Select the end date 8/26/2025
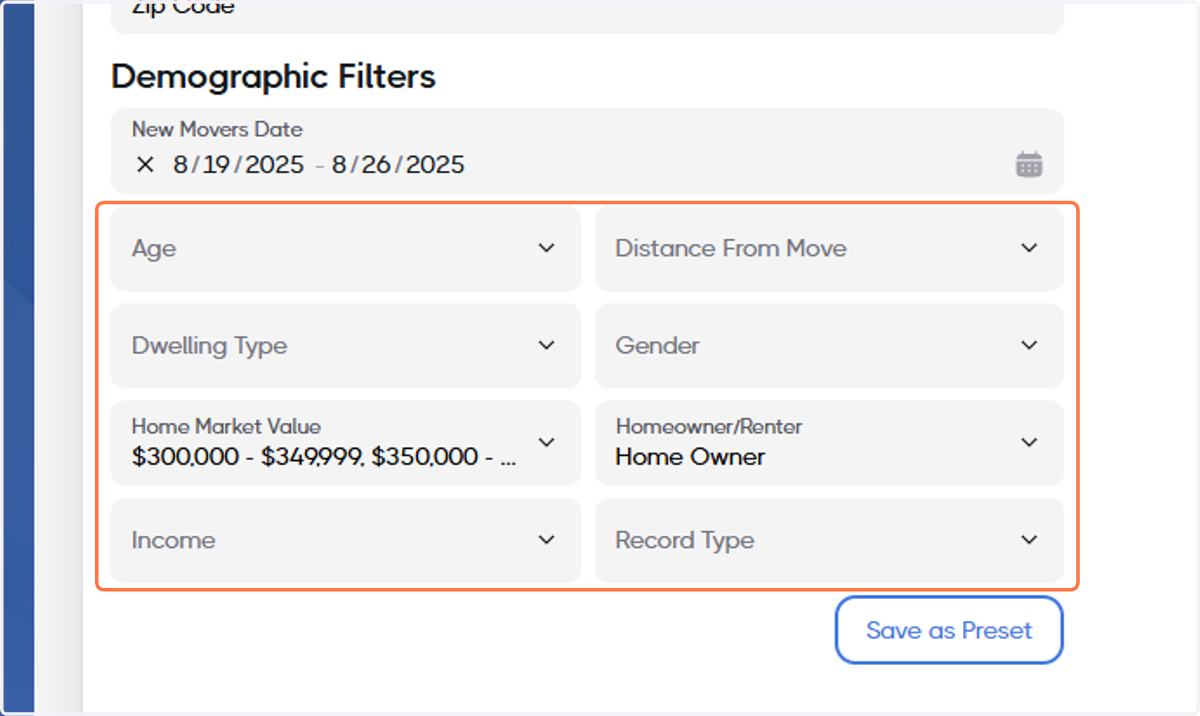This screenshot has width=1200, height=716. point(398,165)
